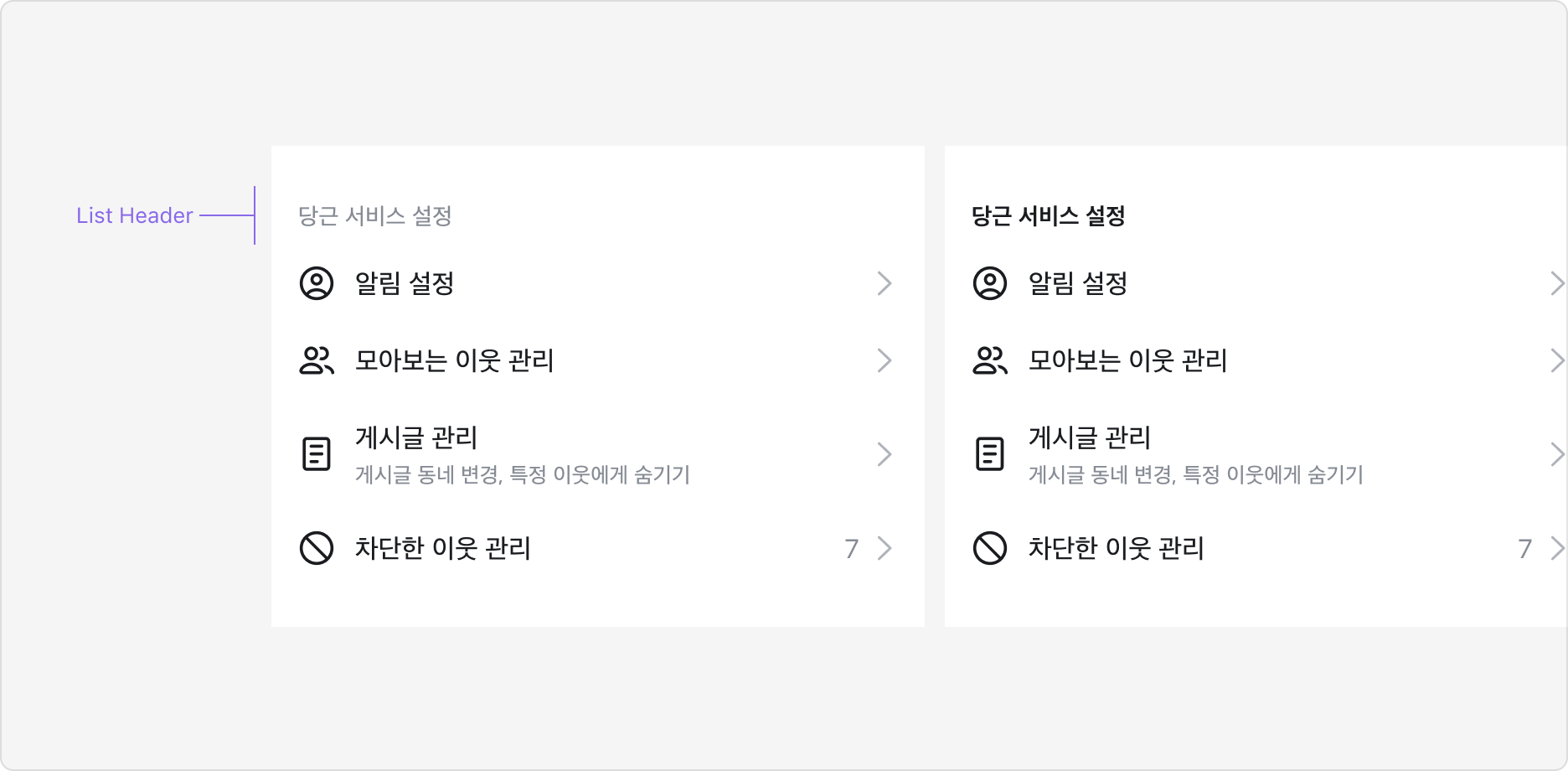This screenshot has height=771, width=1568.
Task: Click the block icon in the right card
Action: click(x=989, y=549)
